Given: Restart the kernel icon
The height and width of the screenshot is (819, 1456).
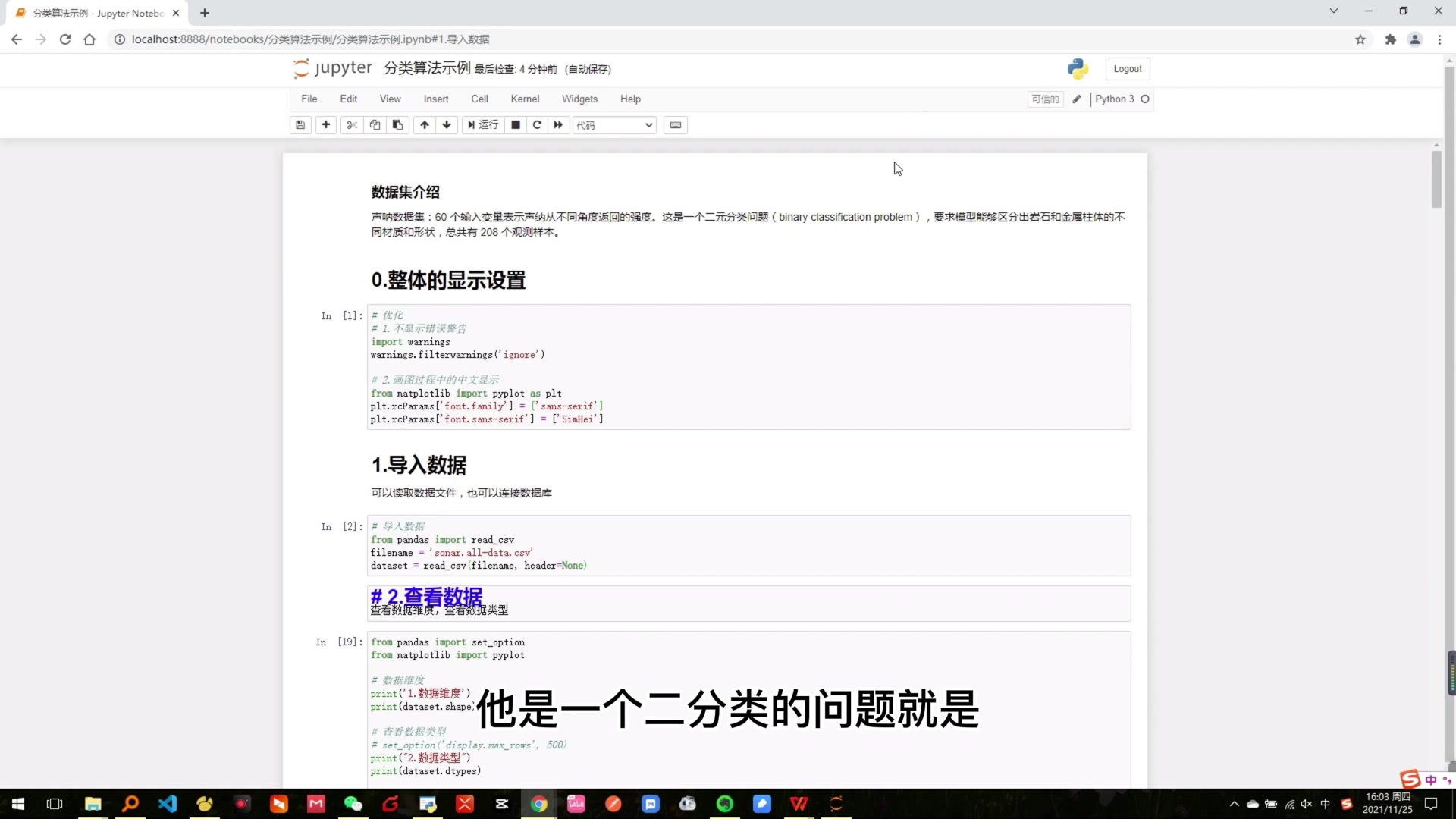Looking at the screenshot, I should click(x=537, y=125).
